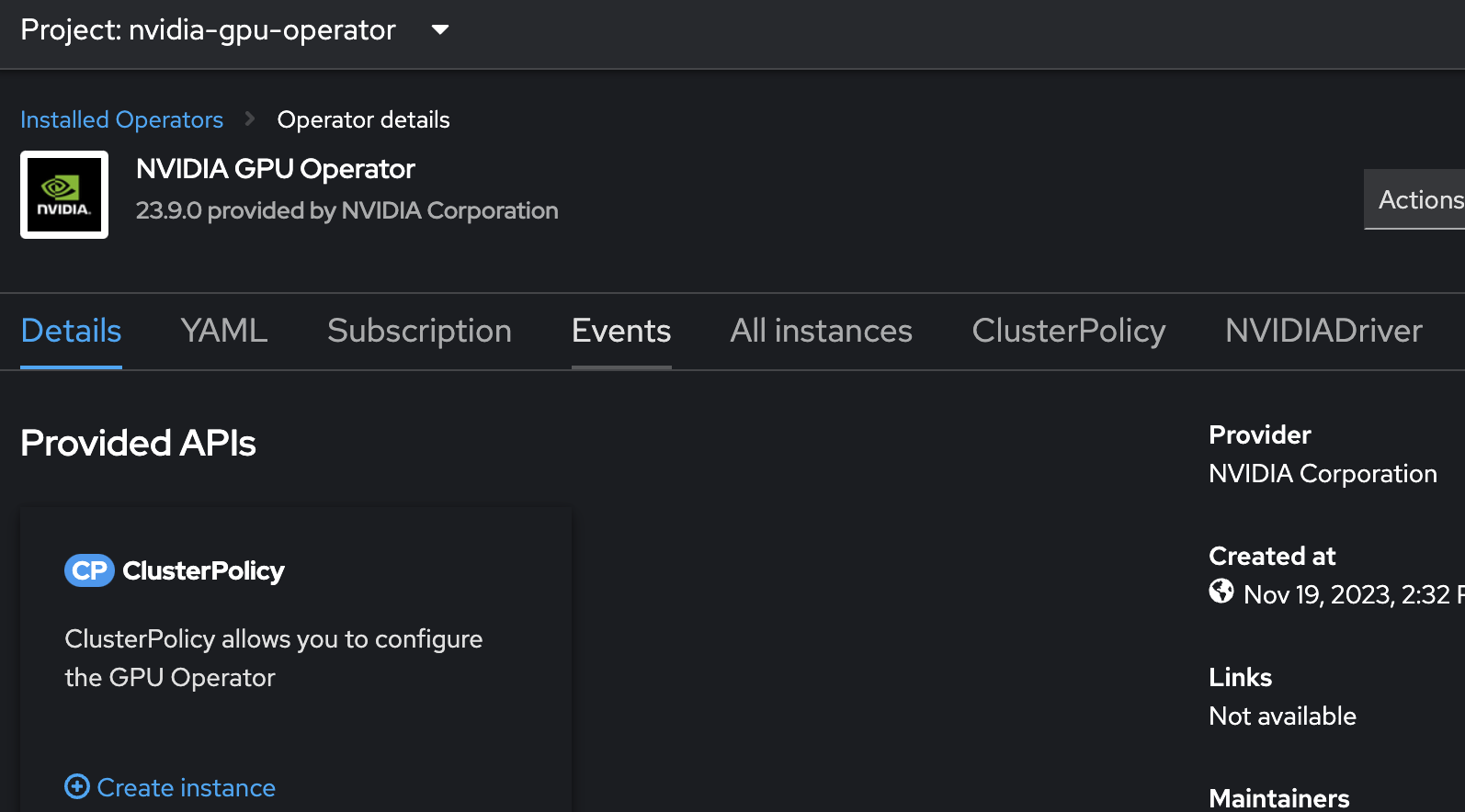Click the Operator details breadcrumb text

tap(363, 120)
